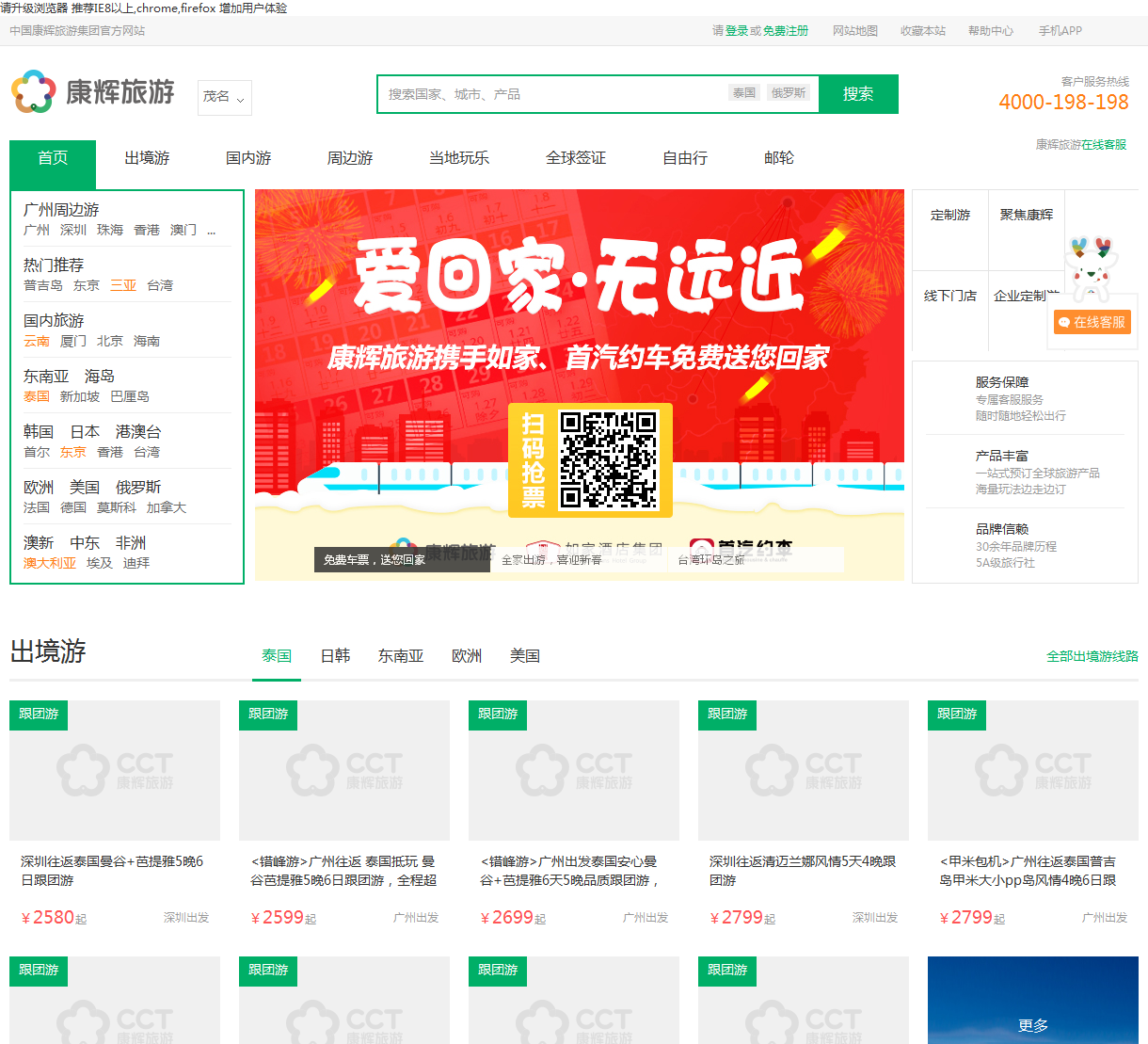Open the ¥2580 曼谷芭提雅 tour thumbnail
The image size is (1148, 1044).
coord(115,770)
